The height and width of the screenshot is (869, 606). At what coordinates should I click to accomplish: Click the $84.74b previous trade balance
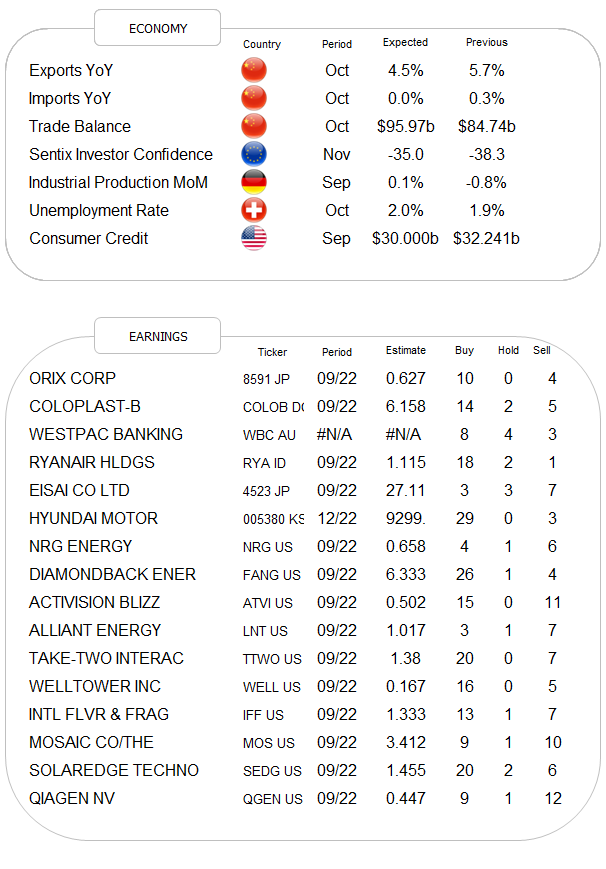click(x=487, y=126)
